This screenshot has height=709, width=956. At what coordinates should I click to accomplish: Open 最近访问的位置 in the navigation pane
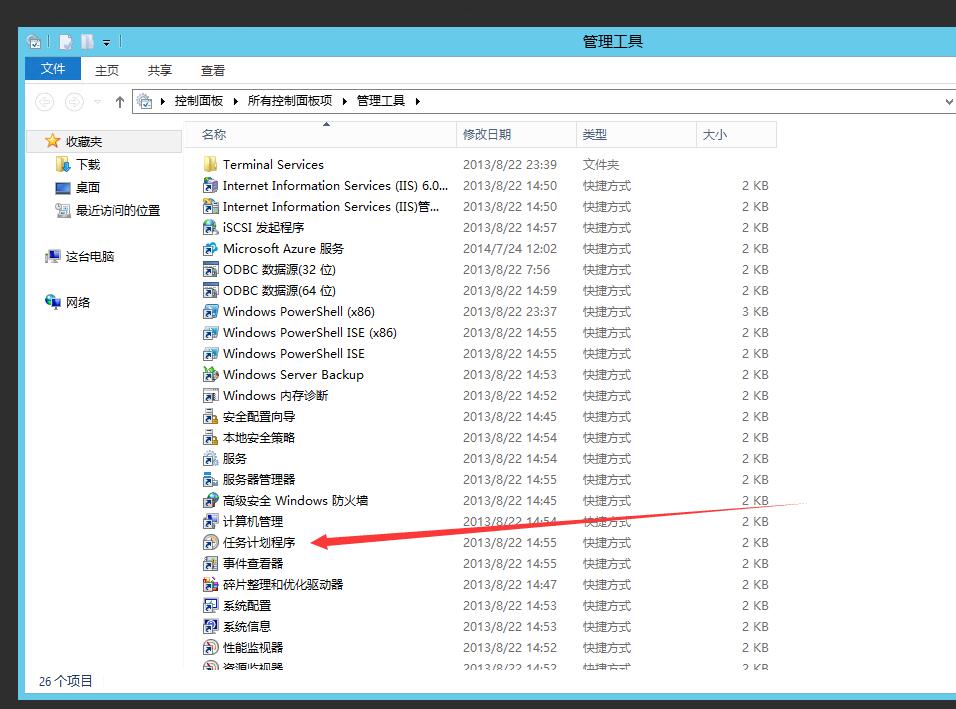[118, 210]
